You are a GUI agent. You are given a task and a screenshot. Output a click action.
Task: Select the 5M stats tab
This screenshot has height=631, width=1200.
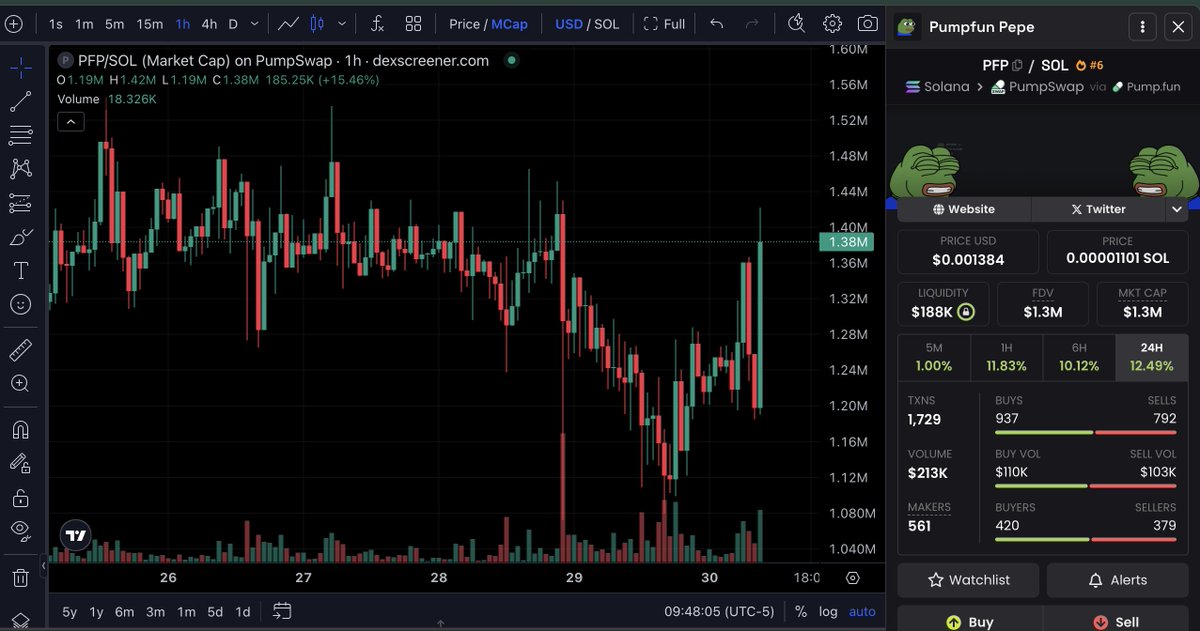click(934, 357)
